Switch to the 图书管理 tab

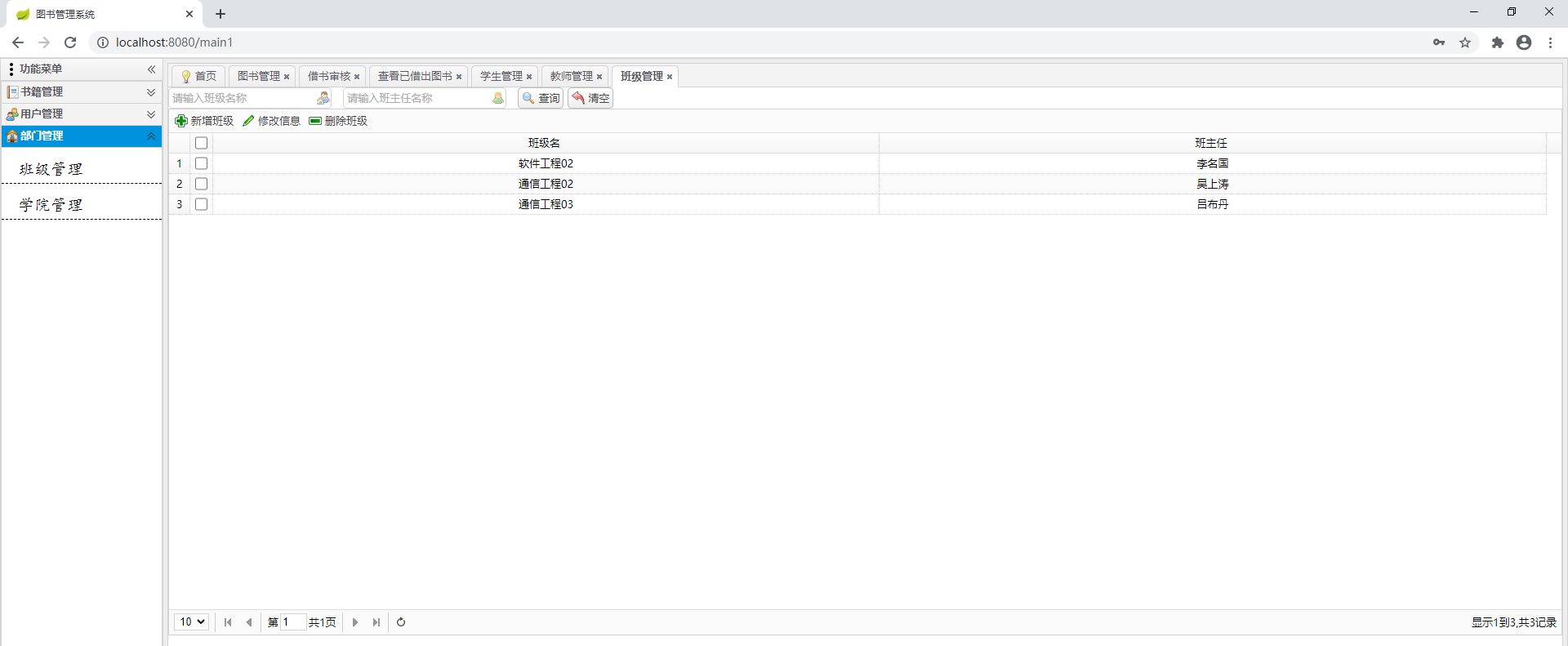tap(258, 76)
